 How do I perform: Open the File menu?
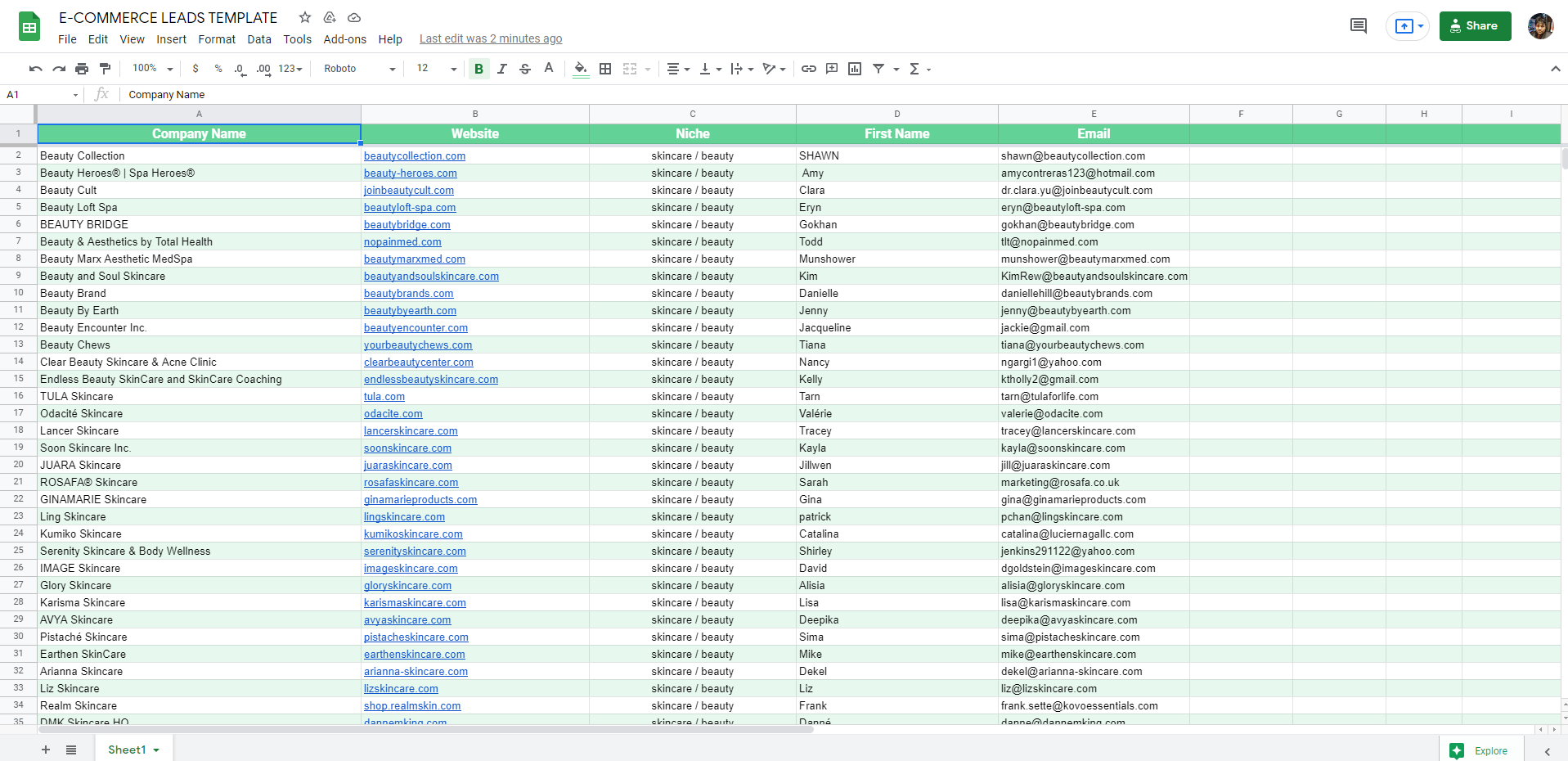pos(67,39)
